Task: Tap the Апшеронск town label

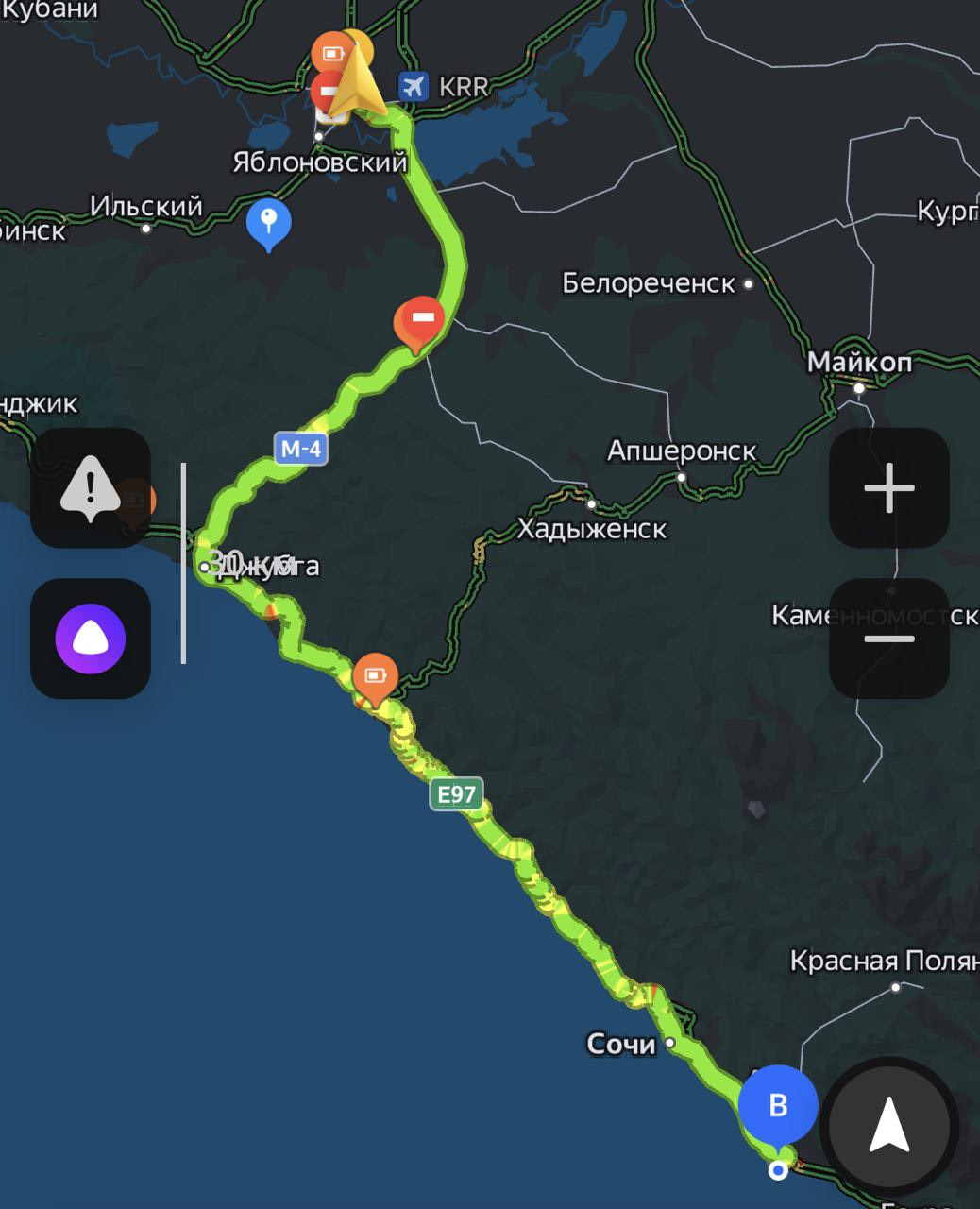Action: point(682,451)
